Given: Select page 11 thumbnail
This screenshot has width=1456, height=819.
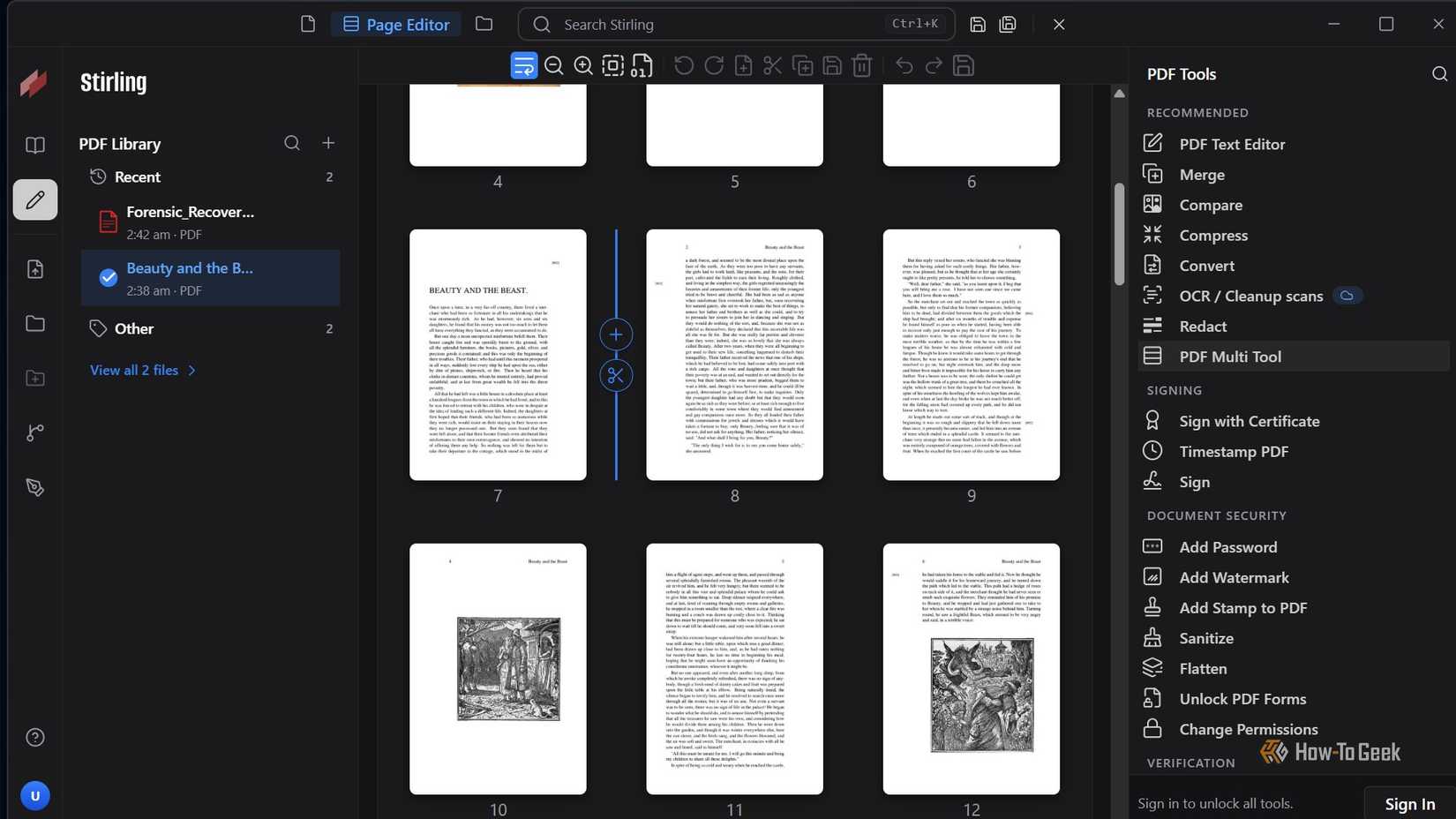Looking at the screenshot, I should (734, 668).
